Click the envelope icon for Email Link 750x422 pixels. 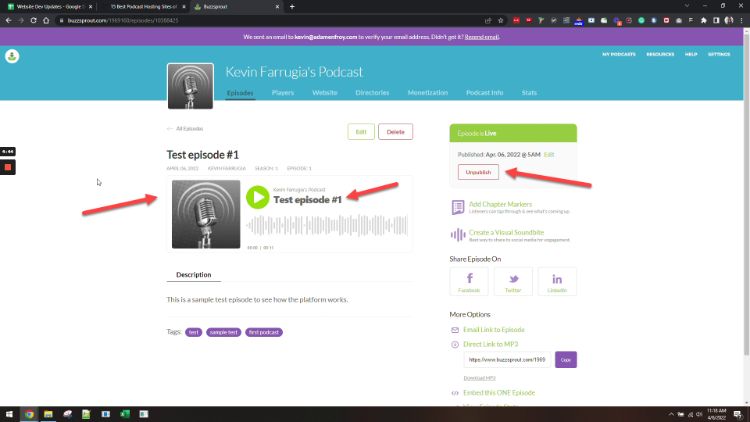pyautogui.click(x=455, y=329)
